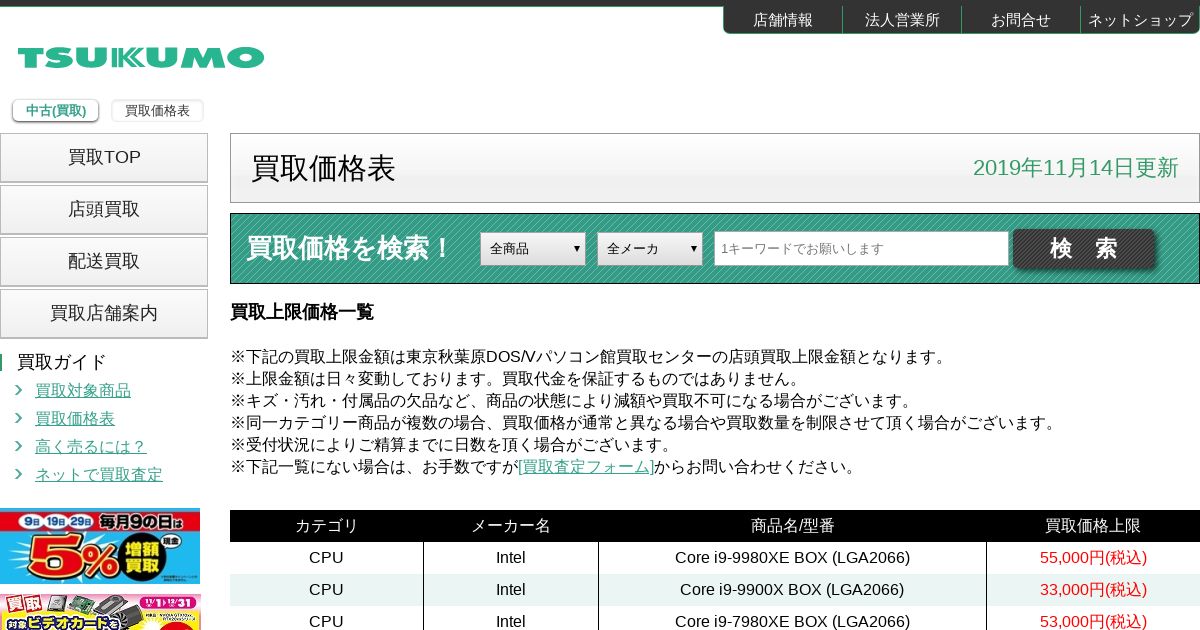Open the ビデオカード買取 banner

click(100, 612)
